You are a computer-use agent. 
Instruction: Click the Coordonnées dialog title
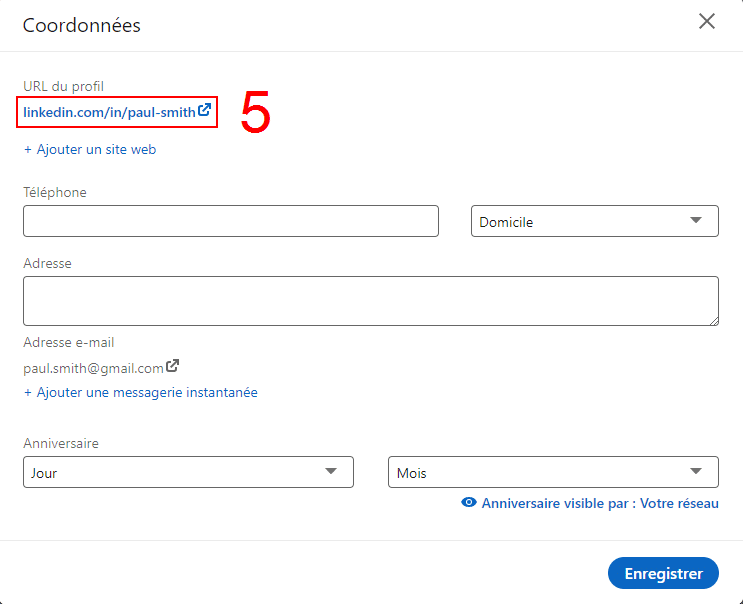point(82,25)
